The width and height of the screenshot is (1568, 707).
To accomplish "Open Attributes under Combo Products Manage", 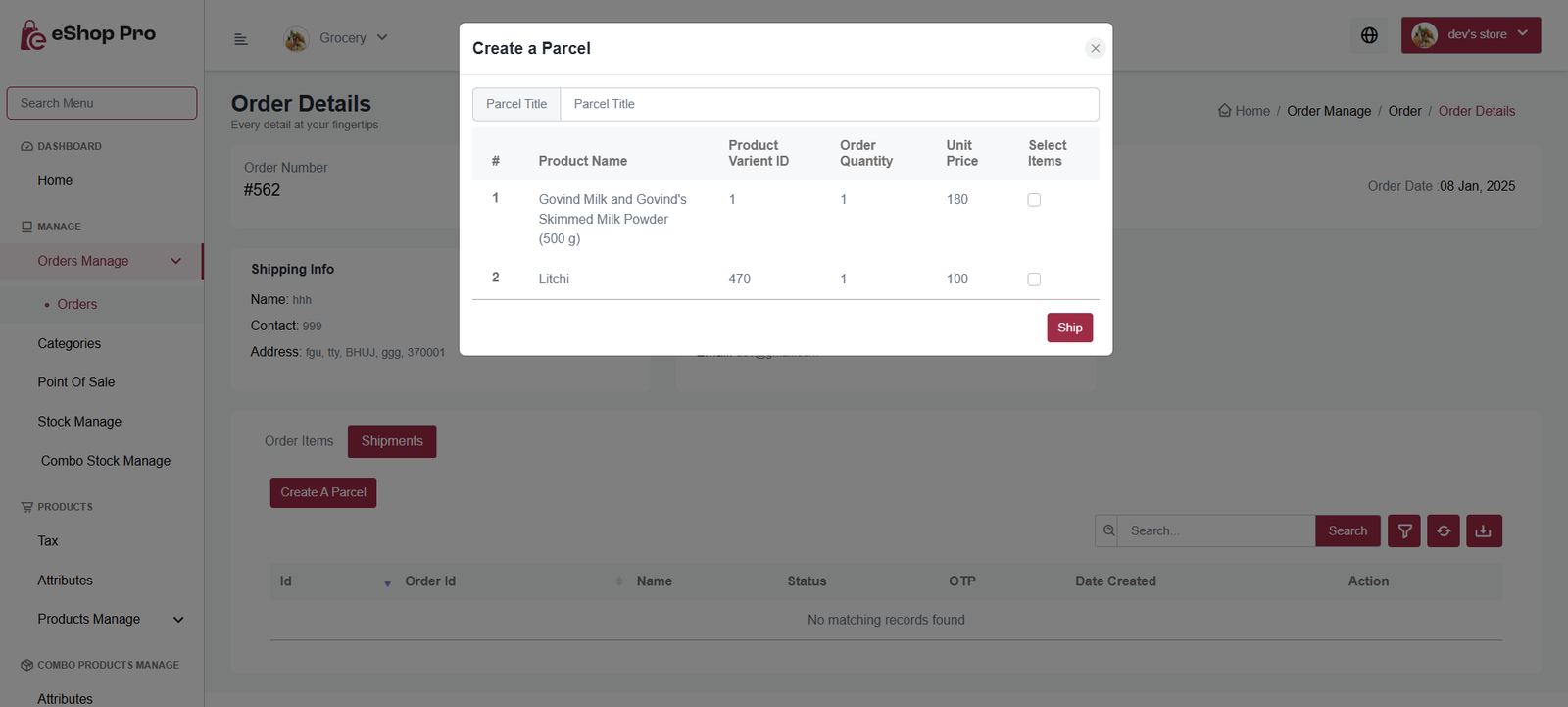I will (65, 699).
